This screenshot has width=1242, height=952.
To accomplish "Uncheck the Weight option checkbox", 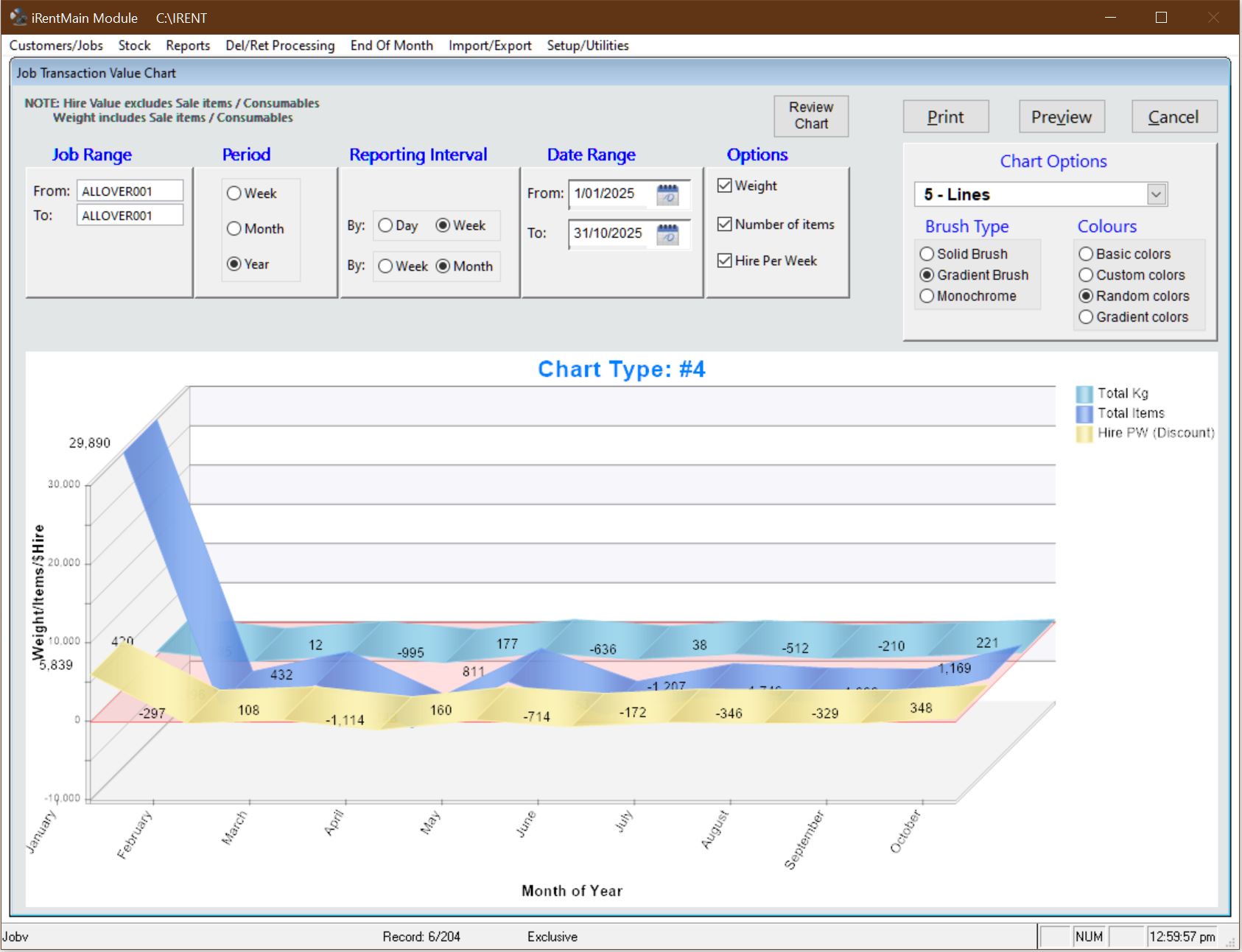I will (x=725, y=186).
